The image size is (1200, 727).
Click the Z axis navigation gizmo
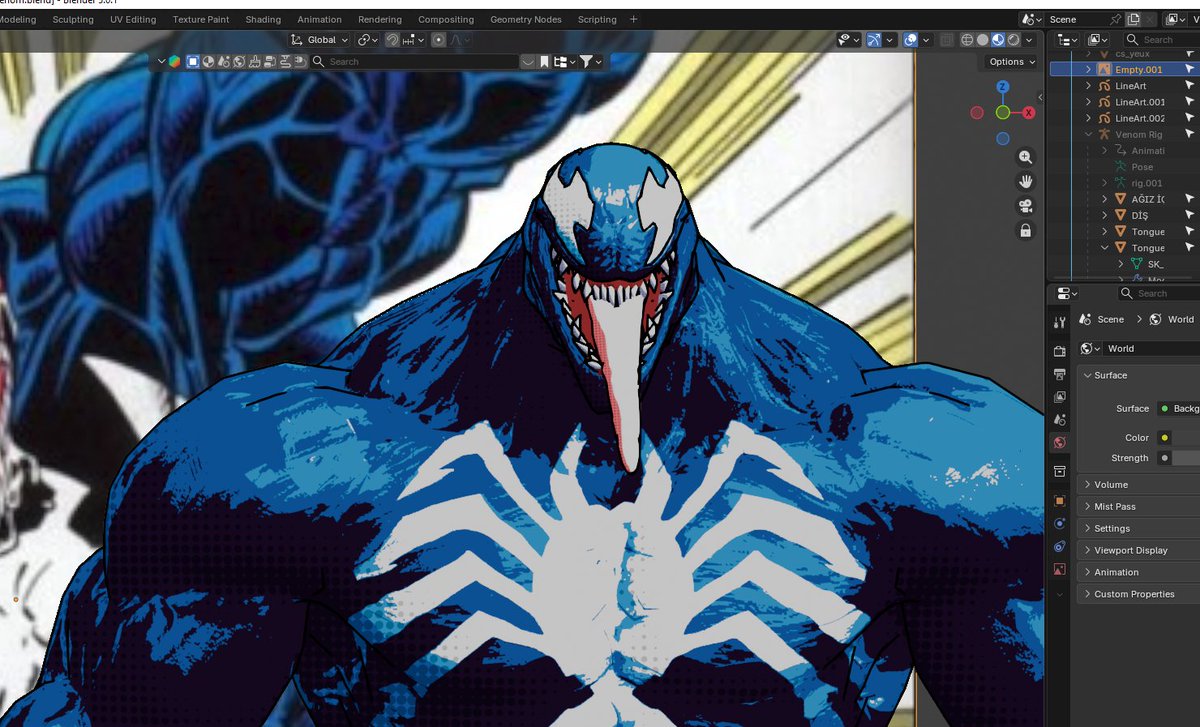click(x=1002, y=87)
